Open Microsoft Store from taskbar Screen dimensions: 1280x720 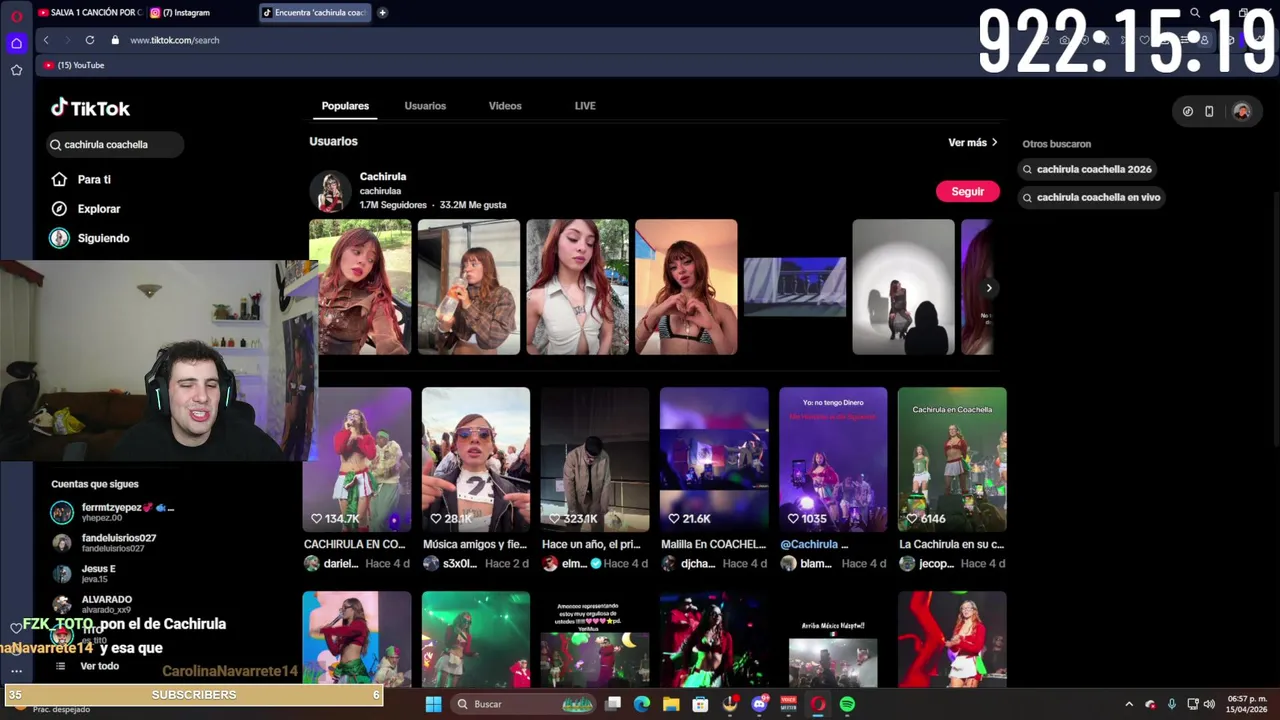pyautogui.click(x=700, y=704)
